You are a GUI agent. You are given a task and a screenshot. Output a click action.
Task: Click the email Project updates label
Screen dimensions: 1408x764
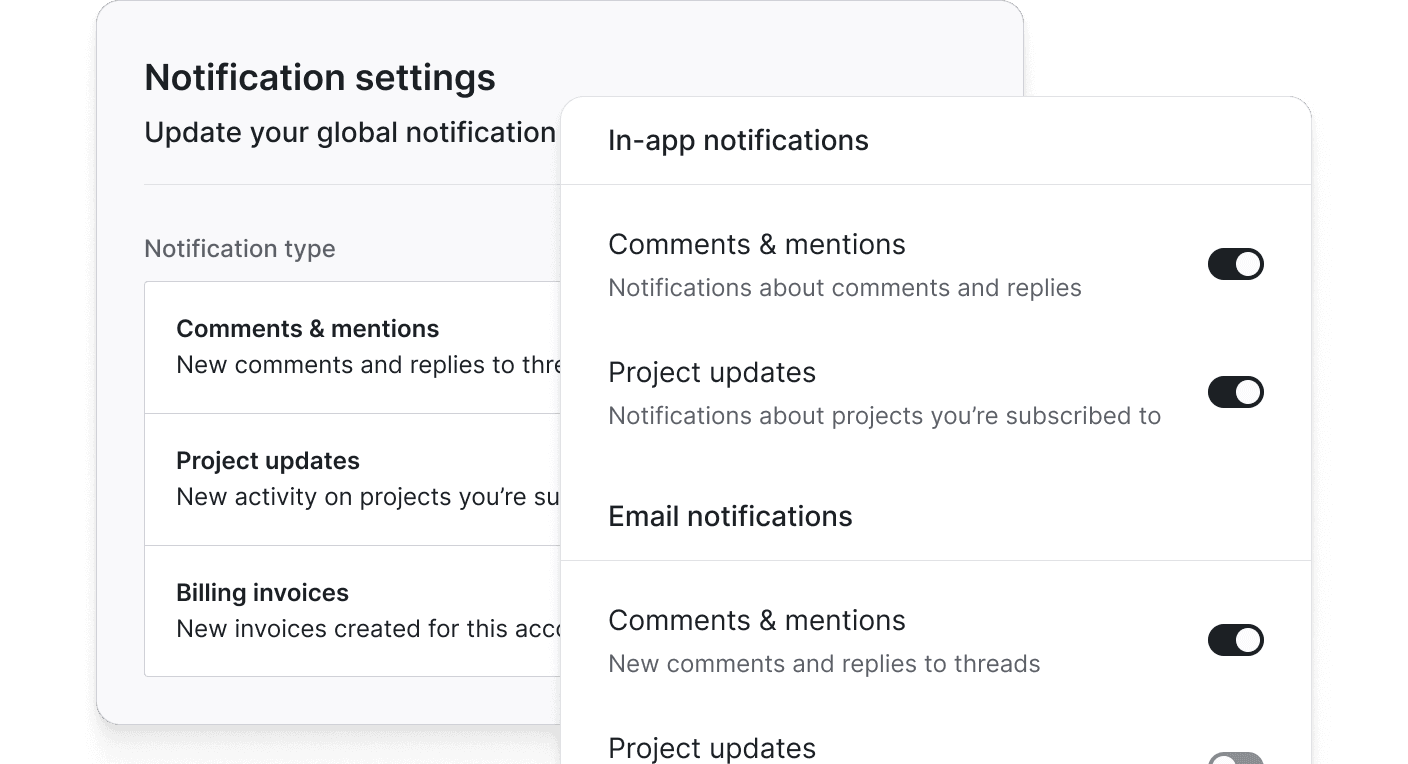(x=712, y=748)
